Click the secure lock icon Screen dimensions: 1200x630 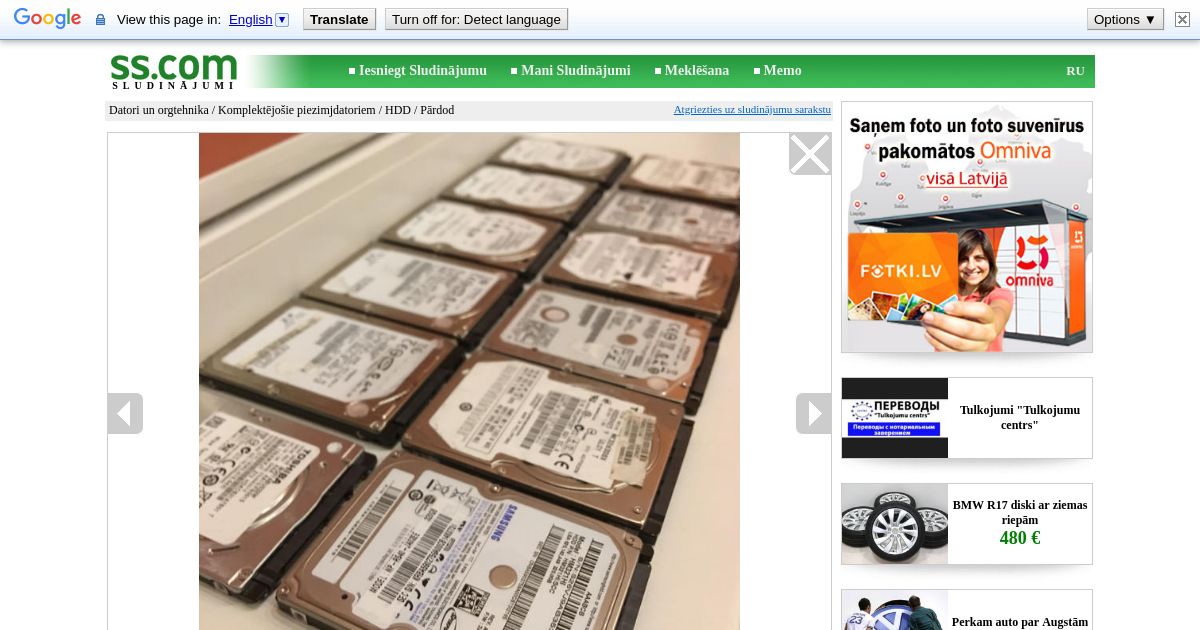click(100, 20)
